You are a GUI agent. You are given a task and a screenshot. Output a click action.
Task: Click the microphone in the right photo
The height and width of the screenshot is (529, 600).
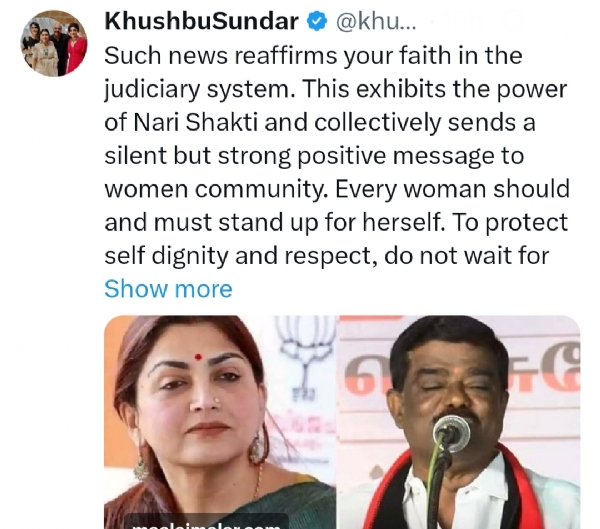click(452, 434)
